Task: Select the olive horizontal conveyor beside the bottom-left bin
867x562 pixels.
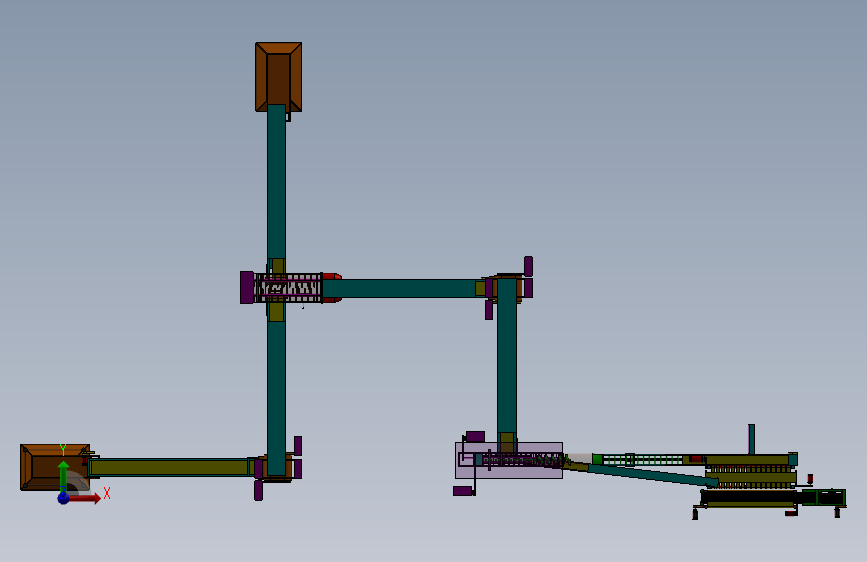Action: tap(169, 467)
